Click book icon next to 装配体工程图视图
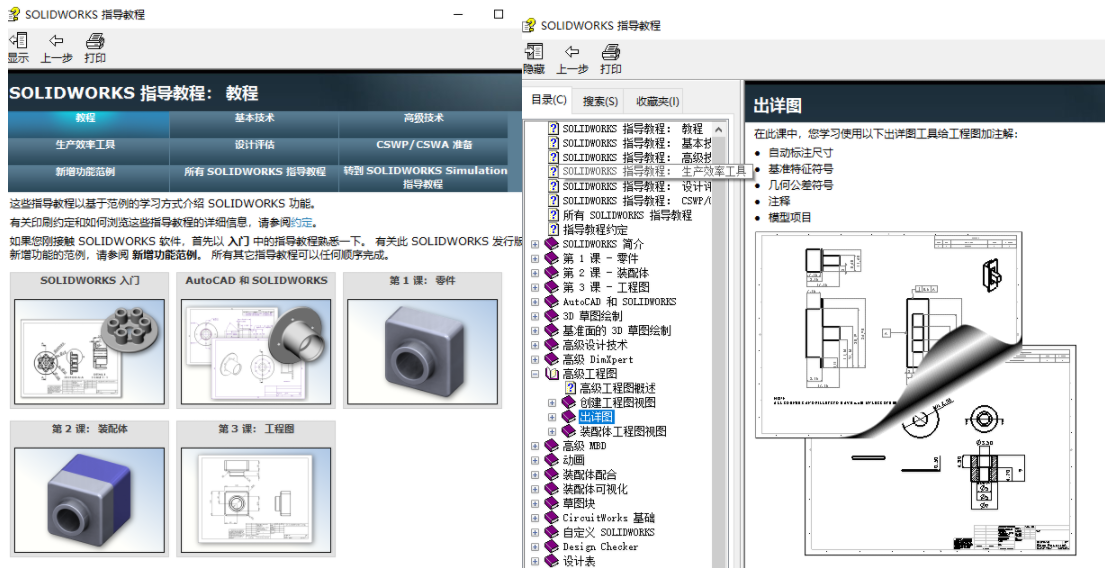The height and width of the screenshot is (568, 1105). pos(569,431)
